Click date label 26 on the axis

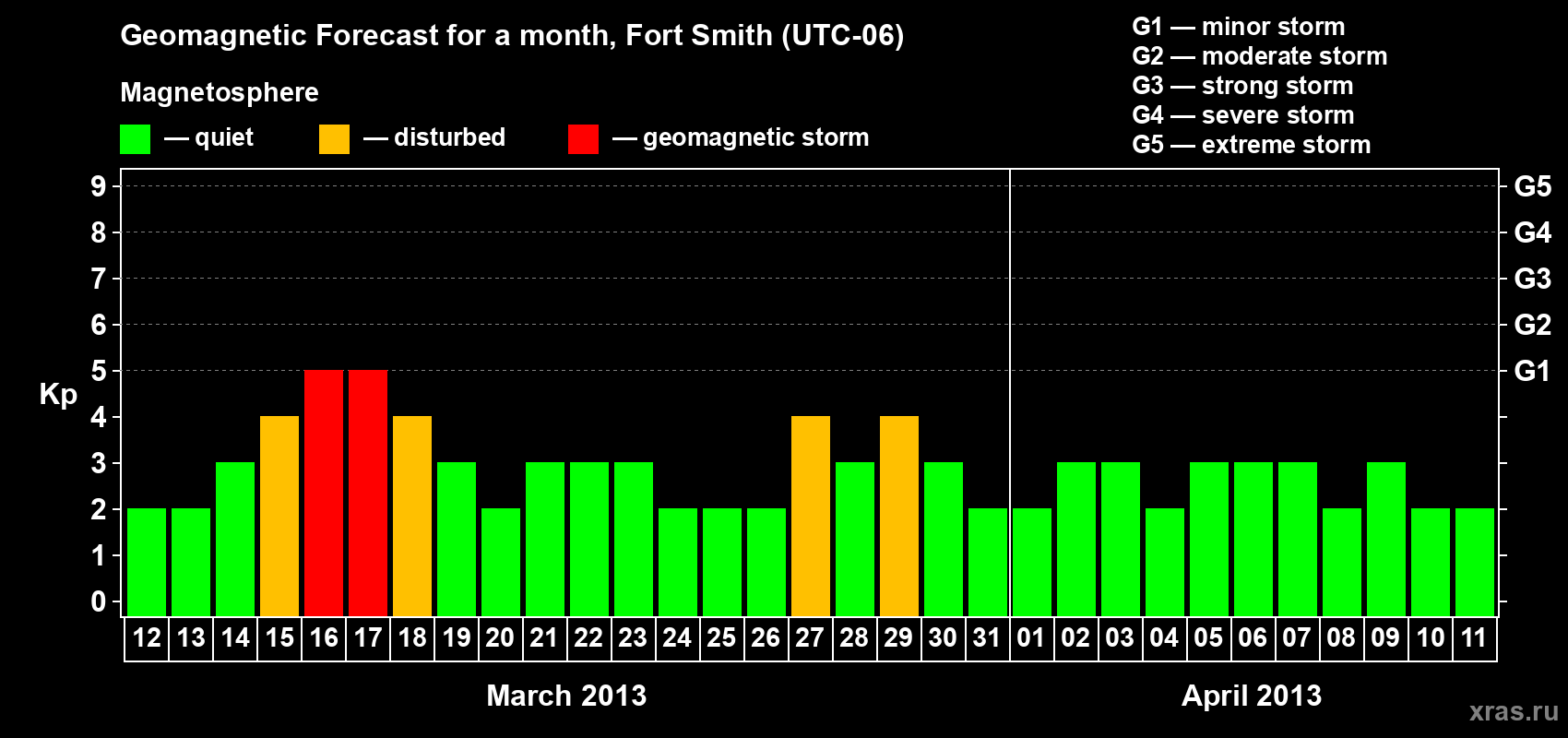click(766, 637)
